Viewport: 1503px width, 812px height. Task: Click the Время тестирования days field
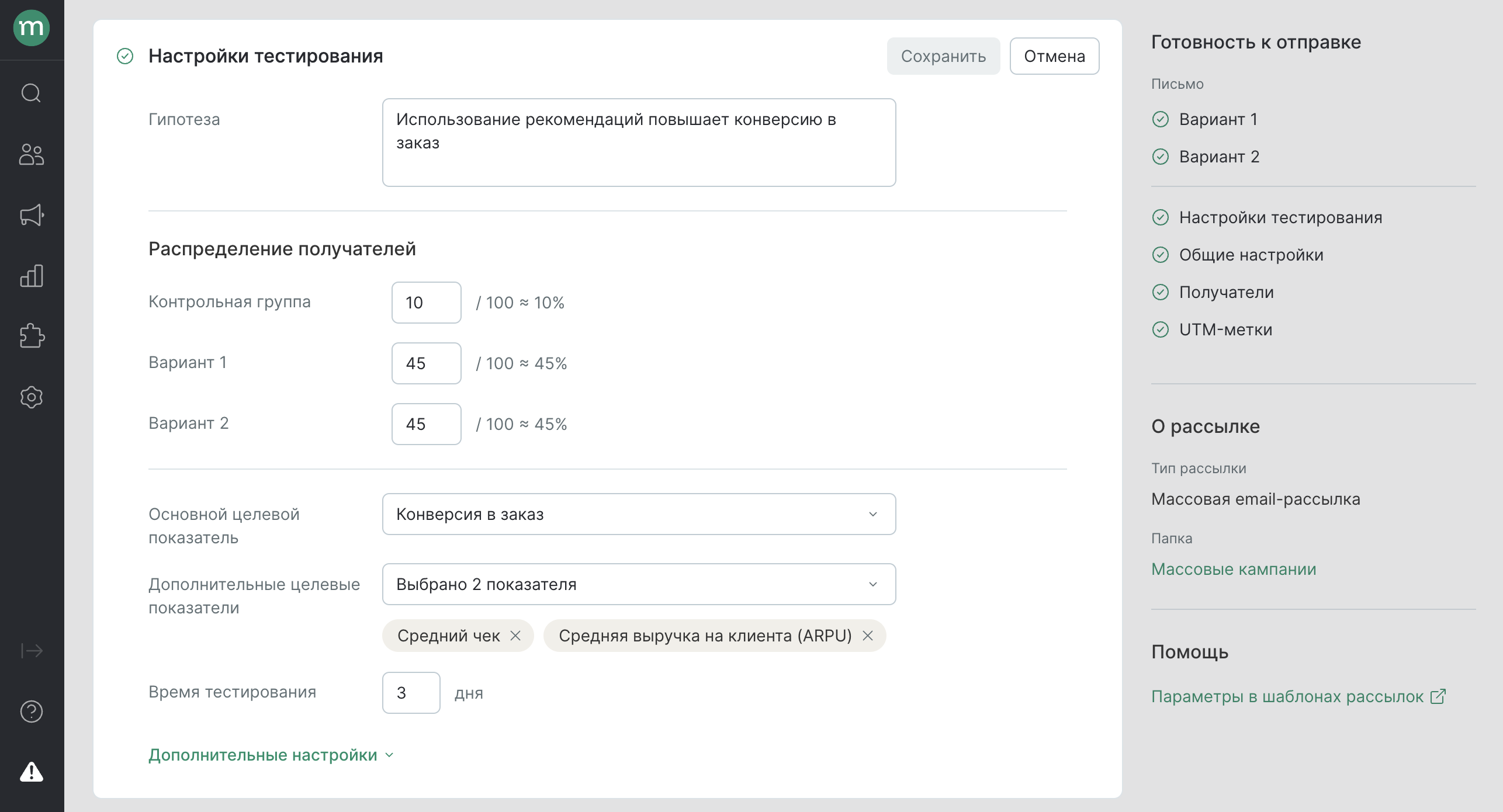coord(411,693)
